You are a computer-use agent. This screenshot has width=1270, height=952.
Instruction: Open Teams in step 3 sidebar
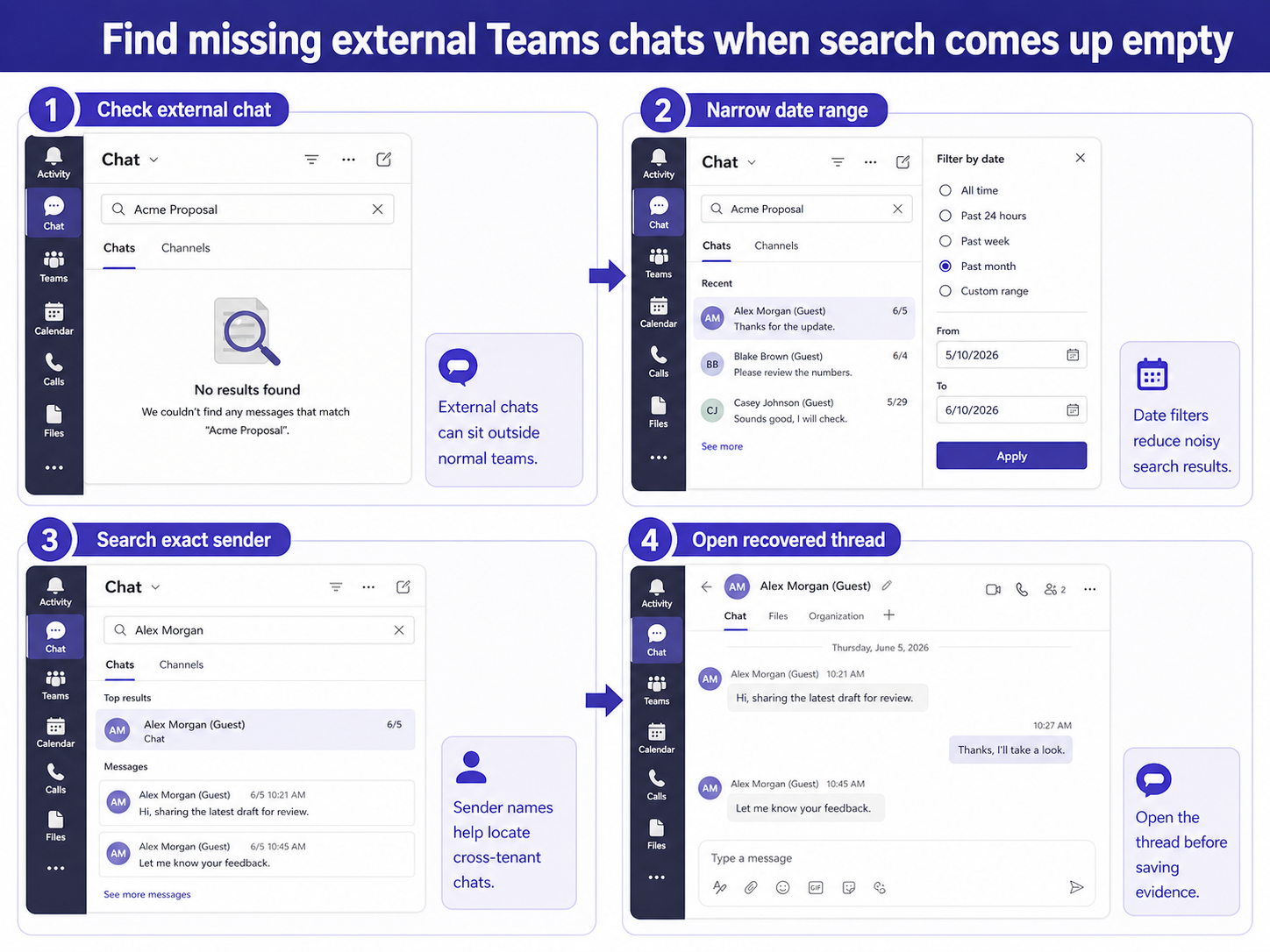click(55, 685)
